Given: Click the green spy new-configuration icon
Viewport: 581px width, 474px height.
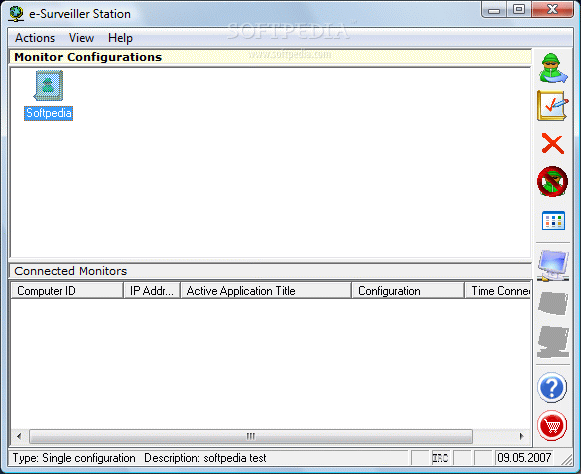Looking at the screenshot, I should [x=552, y=68].
